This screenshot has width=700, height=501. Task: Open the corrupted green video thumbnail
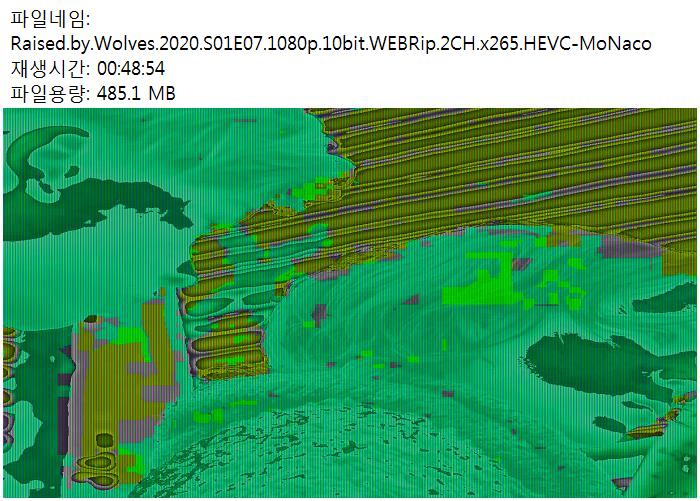(350, 303)
